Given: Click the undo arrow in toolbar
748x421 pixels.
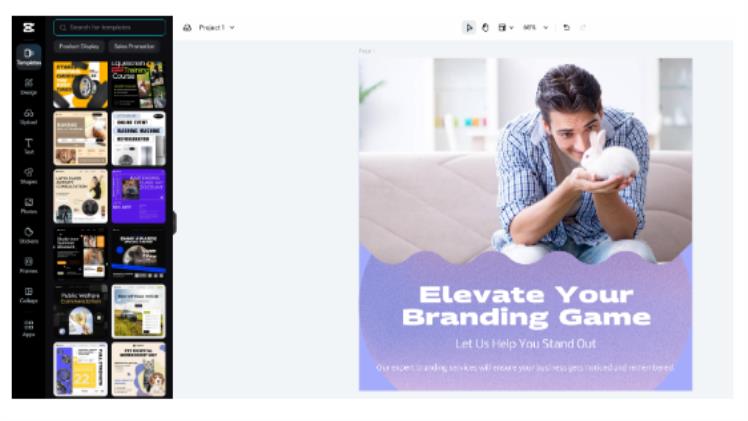Looking at the screenshot, I should pos(566,28).
